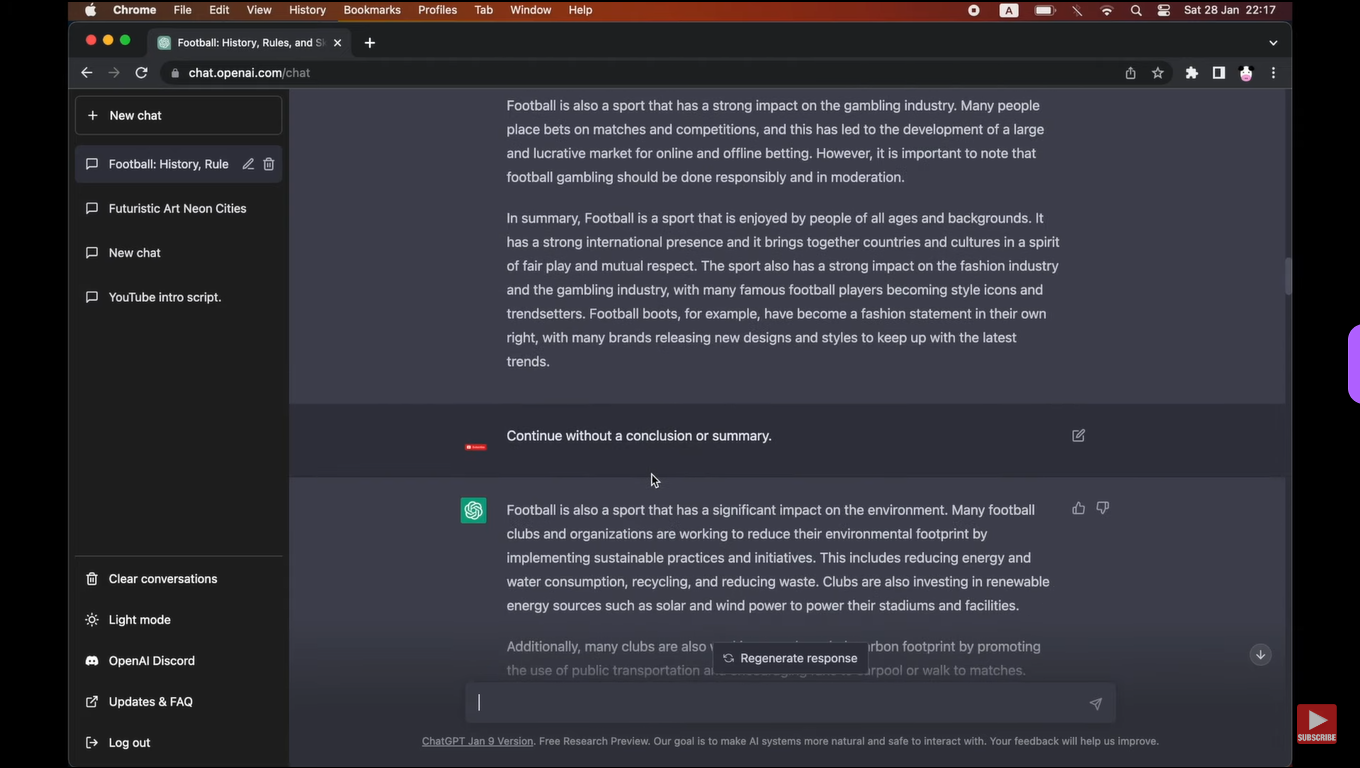Rename the Football chat with pencil icon

pyautogui.click(x=248, y=164)
